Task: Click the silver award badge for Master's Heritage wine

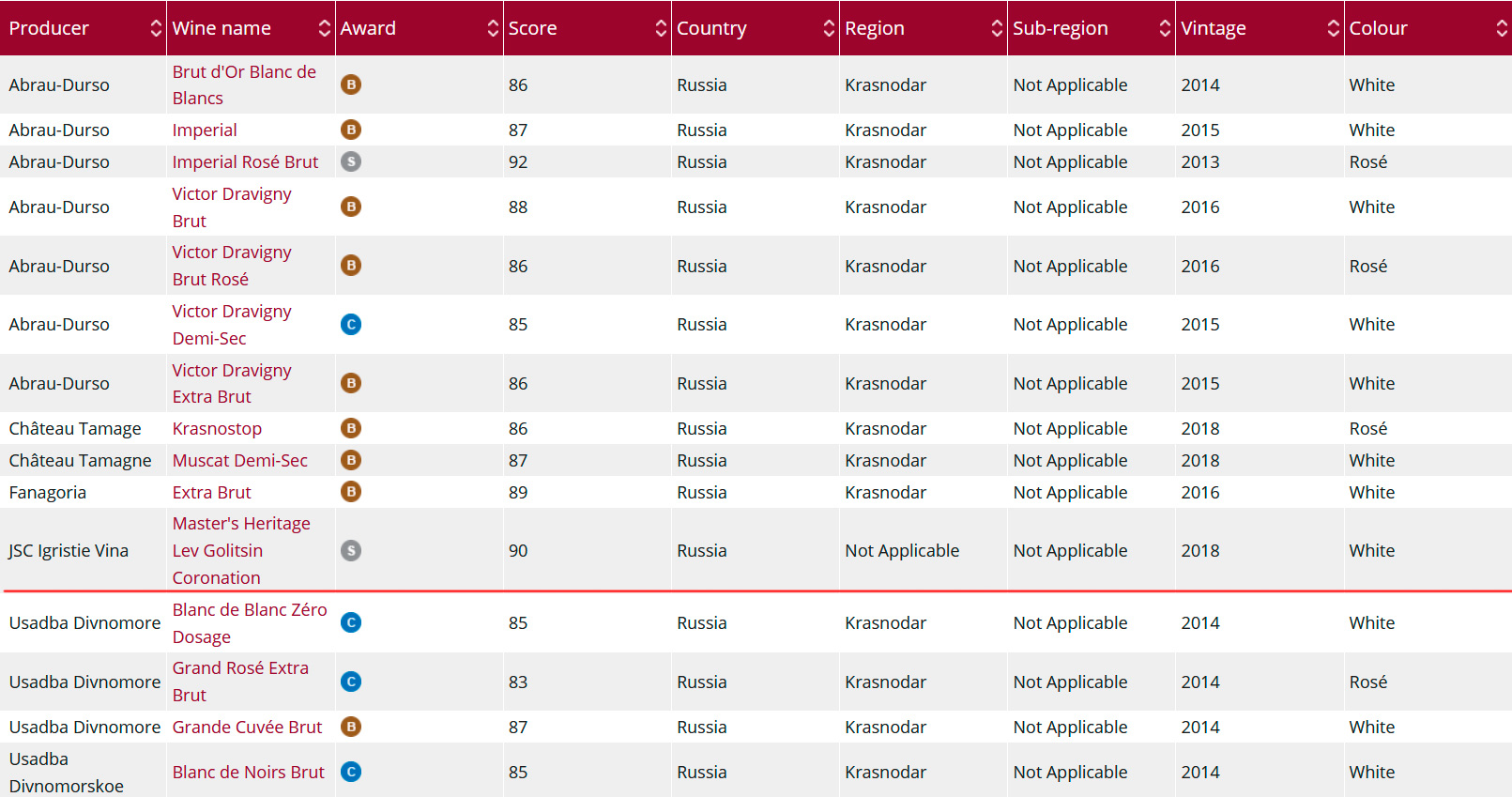Action: coord(351,551)
